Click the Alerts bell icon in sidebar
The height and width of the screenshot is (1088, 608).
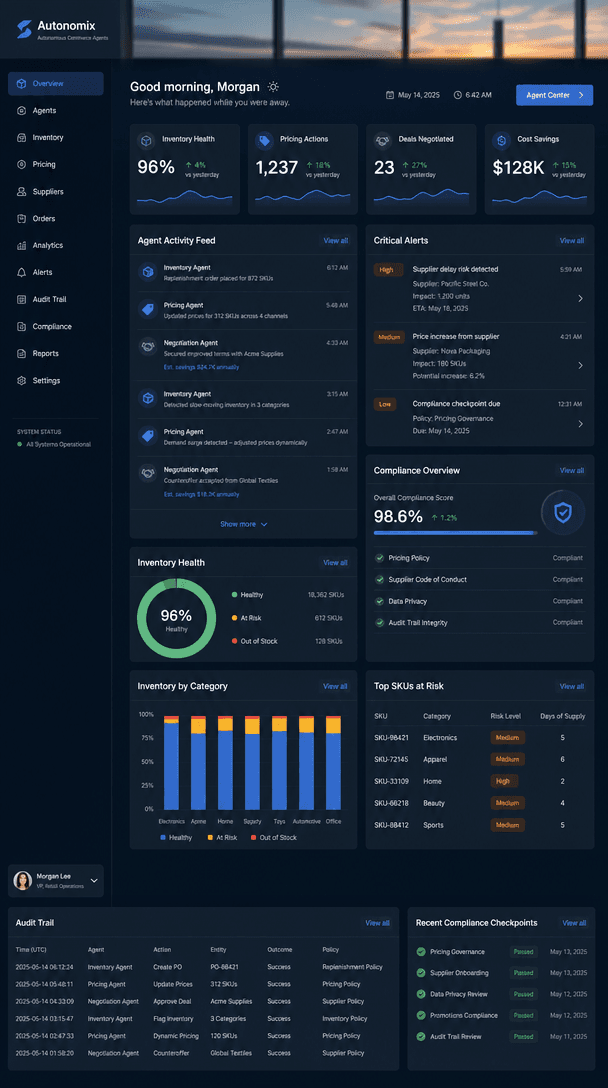click(x=22, y=273)
